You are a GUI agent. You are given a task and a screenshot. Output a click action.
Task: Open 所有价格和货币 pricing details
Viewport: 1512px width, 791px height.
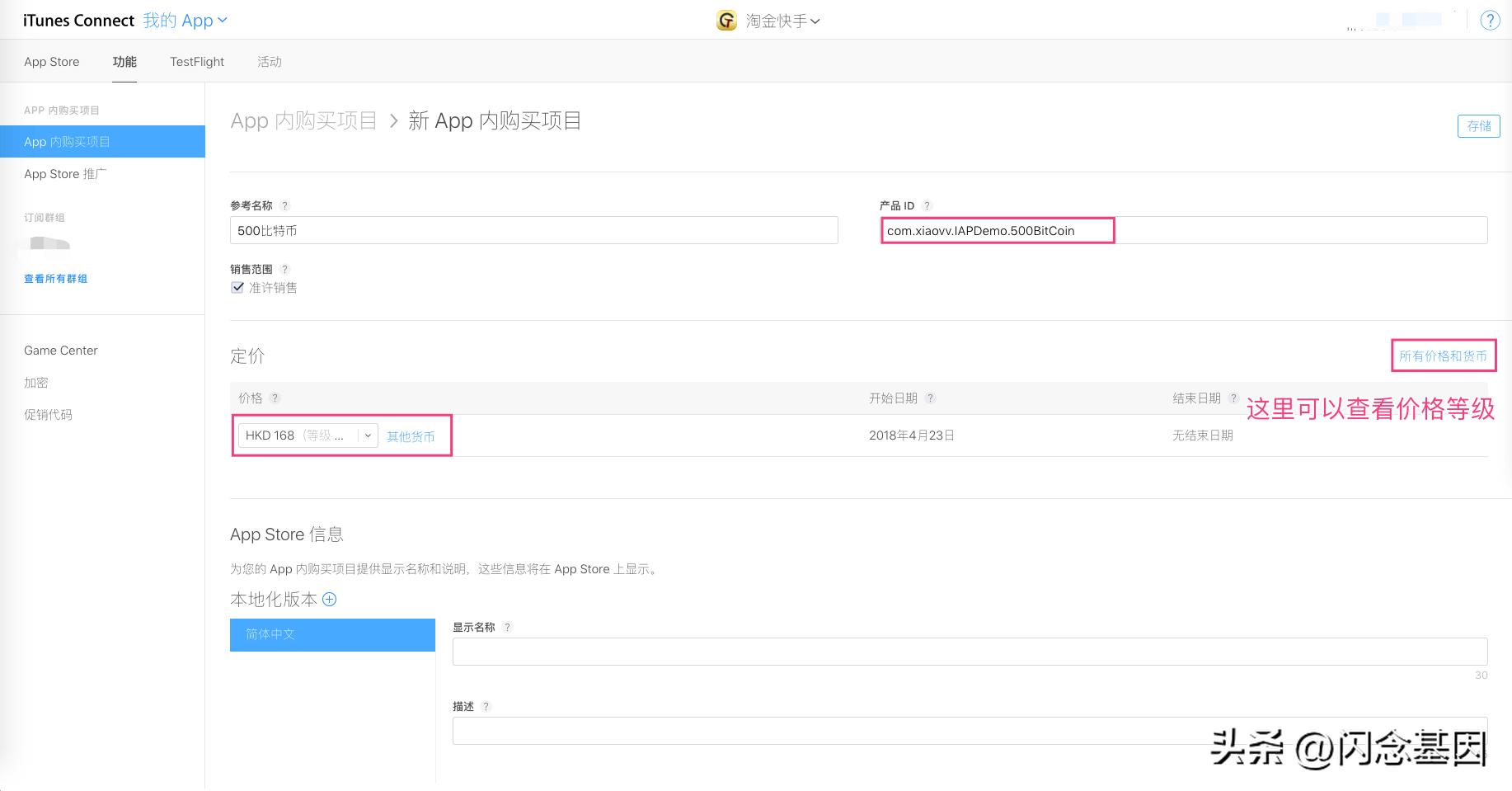[x=1444, y=355]
